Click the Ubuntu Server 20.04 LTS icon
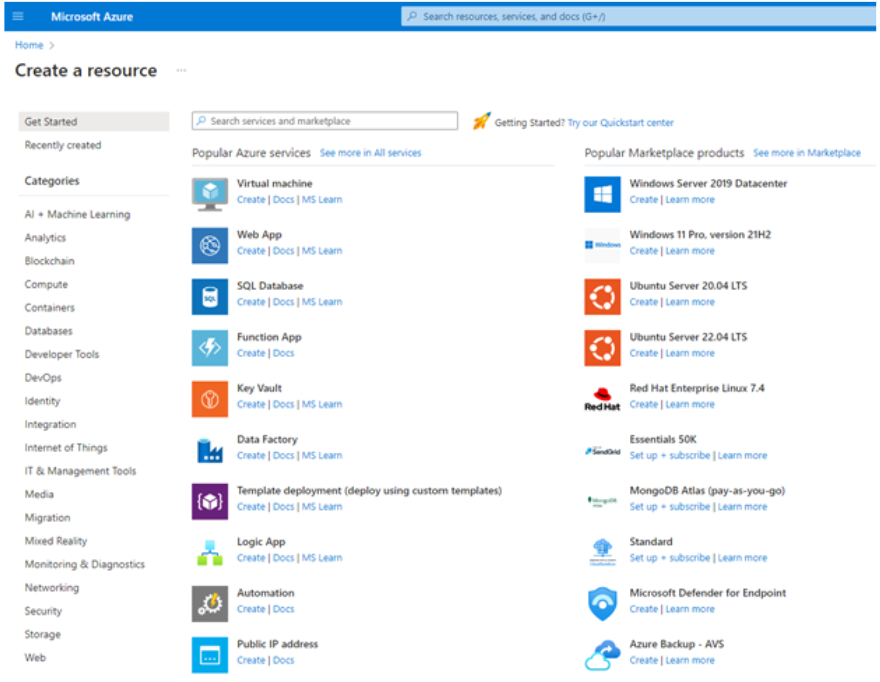The image size is (880, 682). [x=602, y=296]
